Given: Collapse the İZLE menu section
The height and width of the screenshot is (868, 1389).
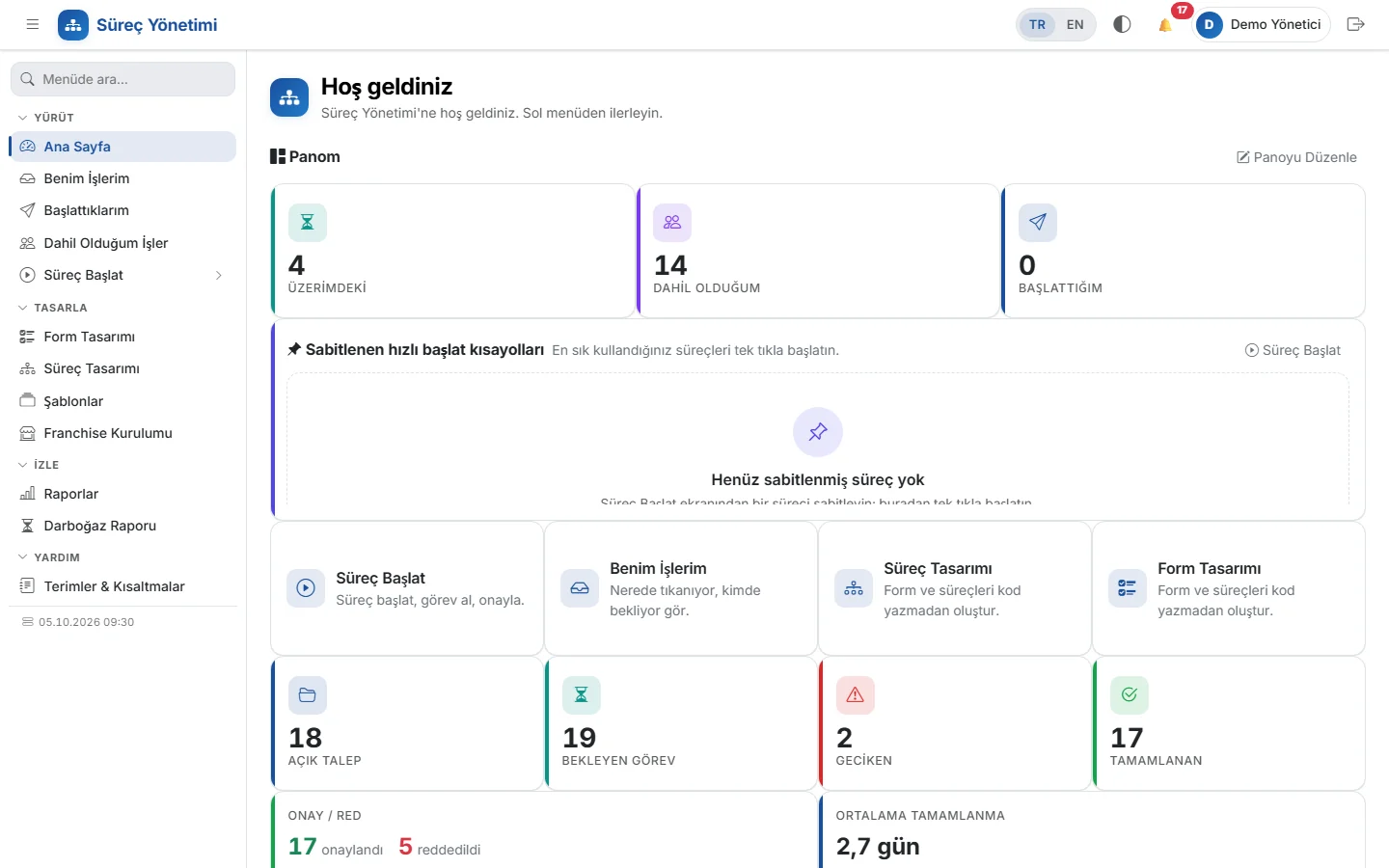Looking at the screenshot, I should coord(39,465).
